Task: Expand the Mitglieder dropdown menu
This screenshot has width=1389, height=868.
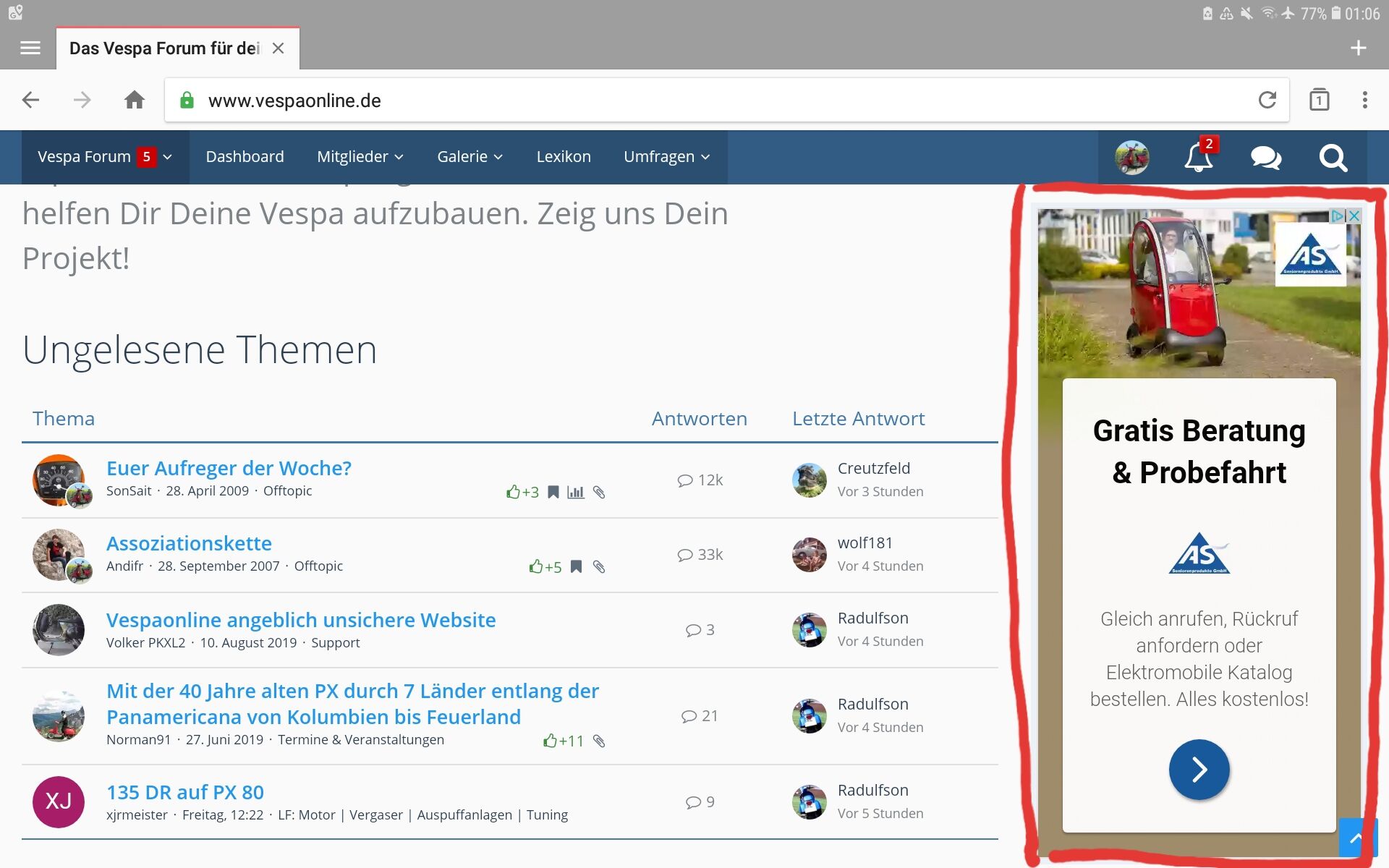Action: (x=360, y=157)
